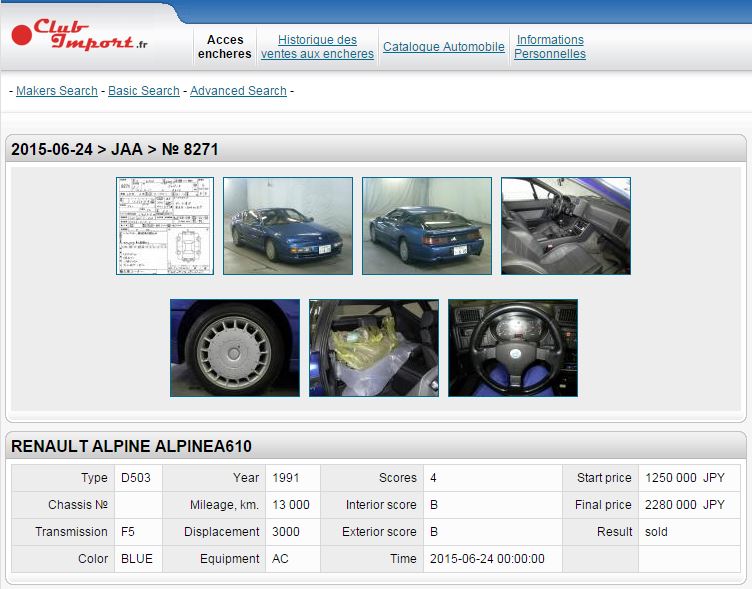View the front side car photo

[x=288, y=226]
